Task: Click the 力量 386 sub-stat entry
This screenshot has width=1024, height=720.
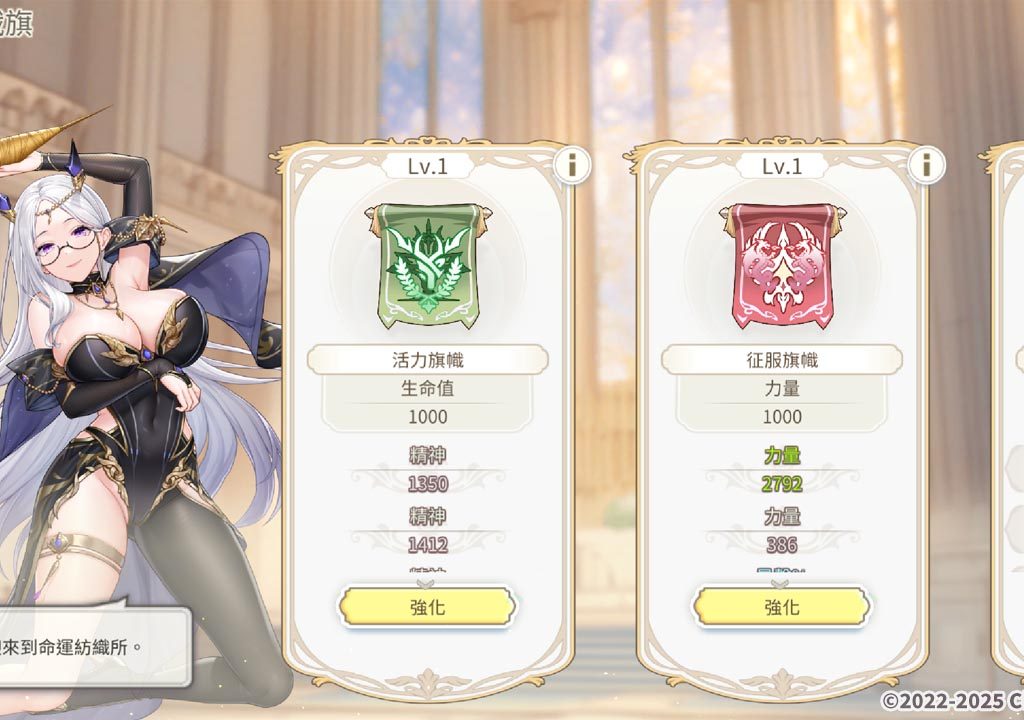Action: [782, 531]
